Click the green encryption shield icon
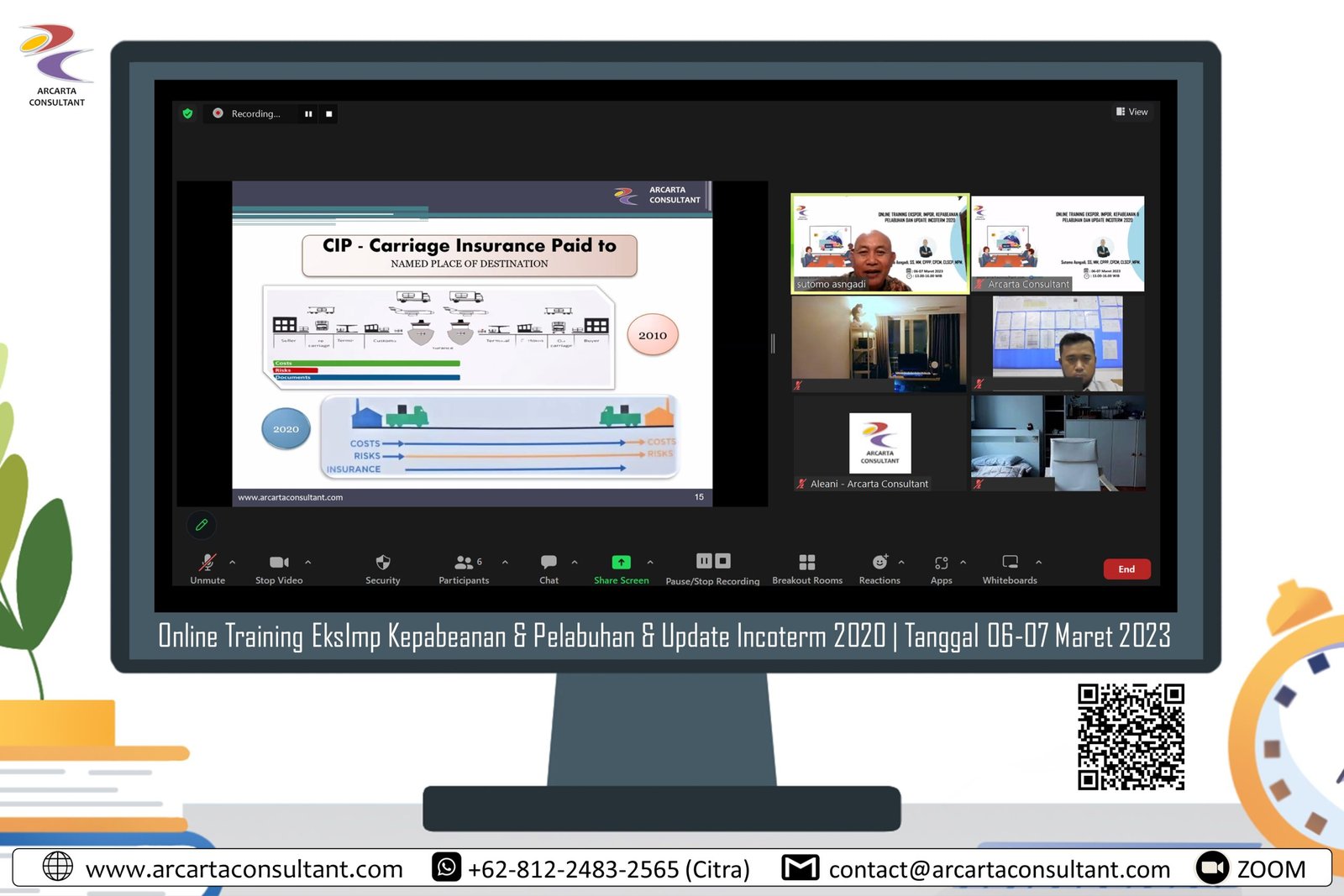Viewport: 1344px width, 896px height. click(x=187, y=113)
